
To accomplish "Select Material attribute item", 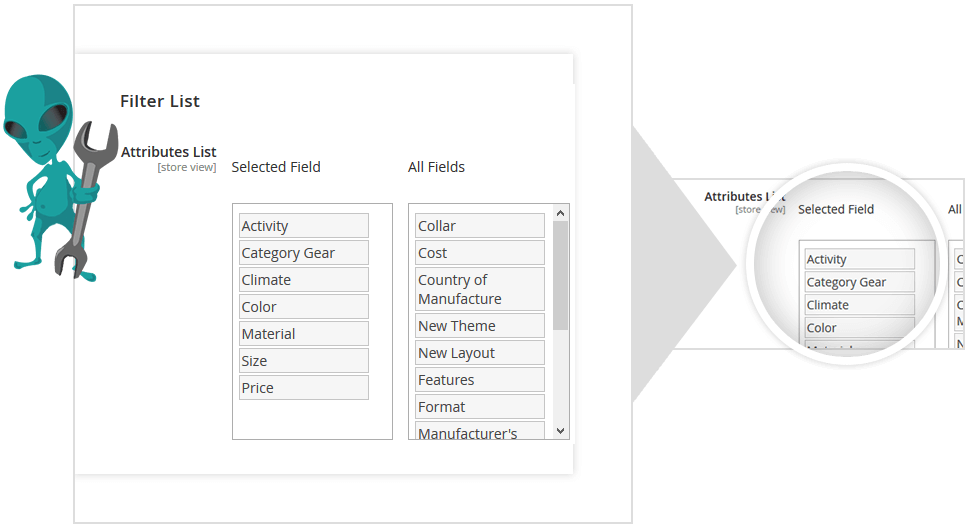I will 304,334.
